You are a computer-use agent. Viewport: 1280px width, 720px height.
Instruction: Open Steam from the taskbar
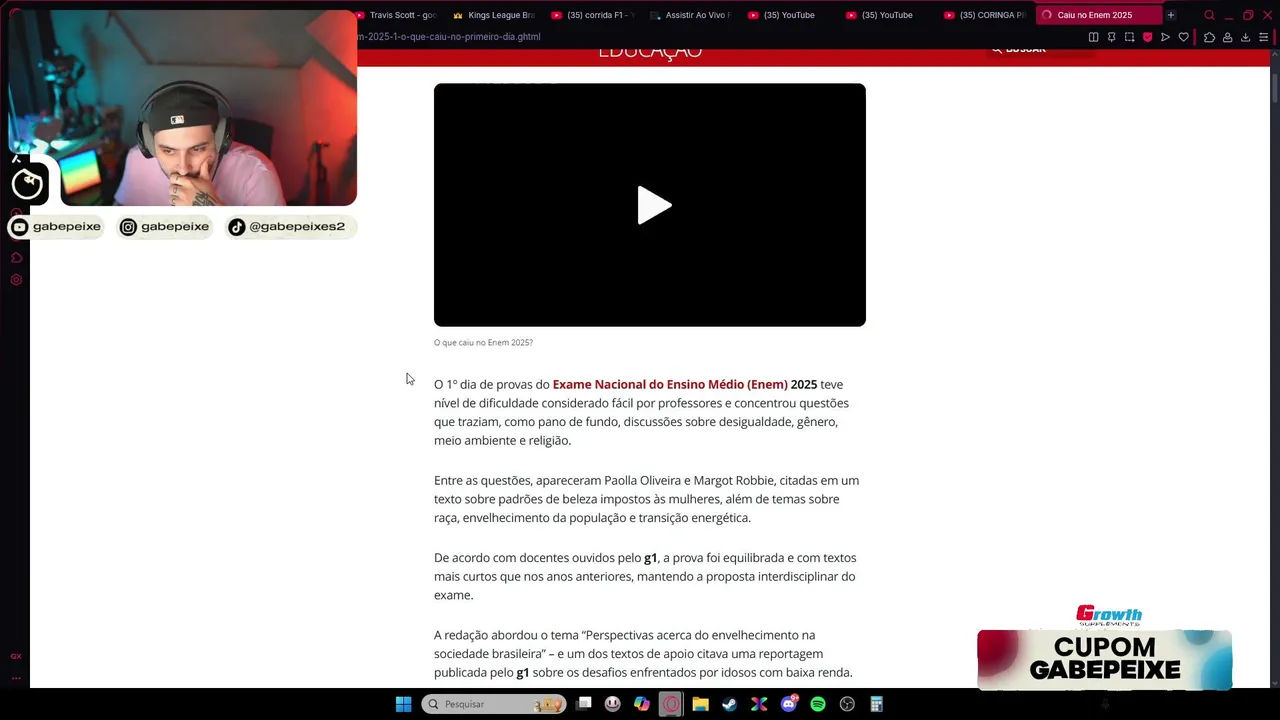click(730, 704)
